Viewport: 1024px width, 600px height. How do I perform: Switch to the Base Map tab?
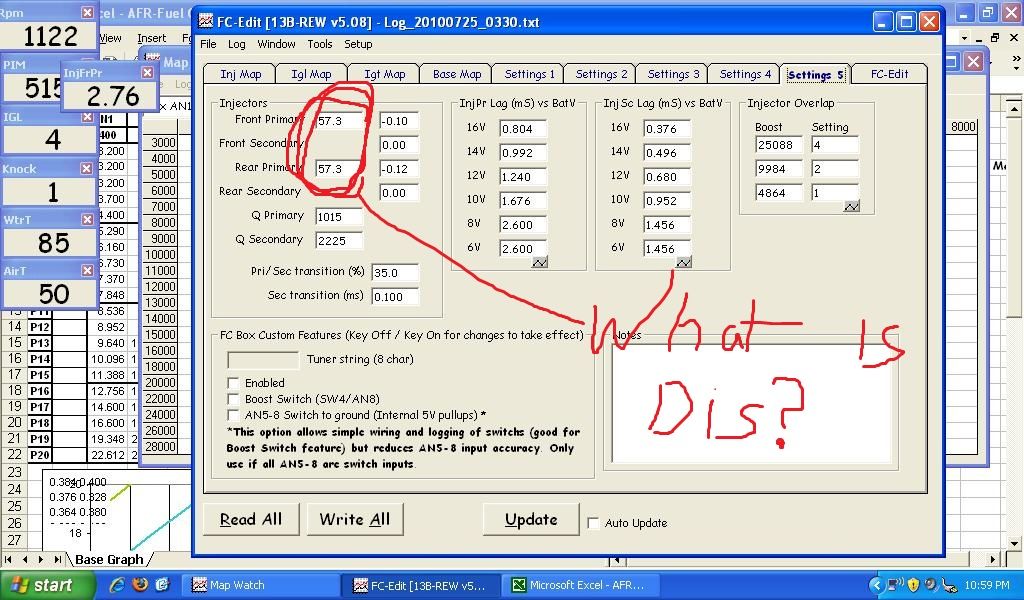pyautogui.click(x=456, y=74)
